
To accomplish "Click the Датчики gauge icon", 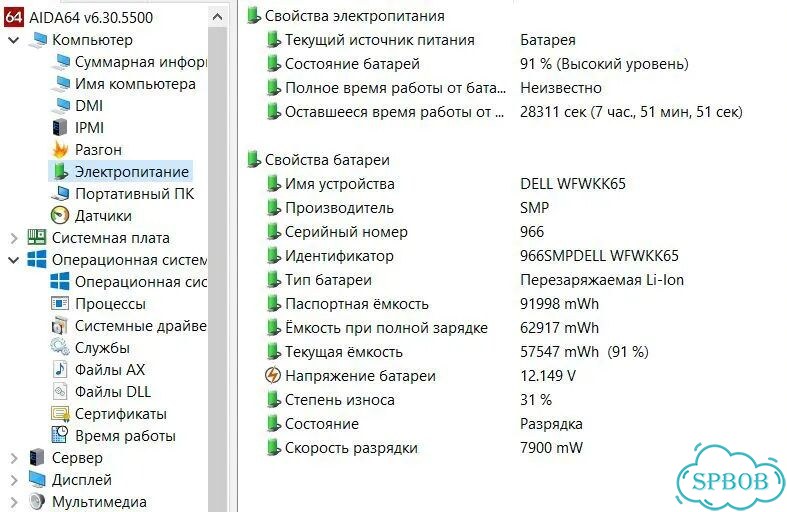I will 60,216.
